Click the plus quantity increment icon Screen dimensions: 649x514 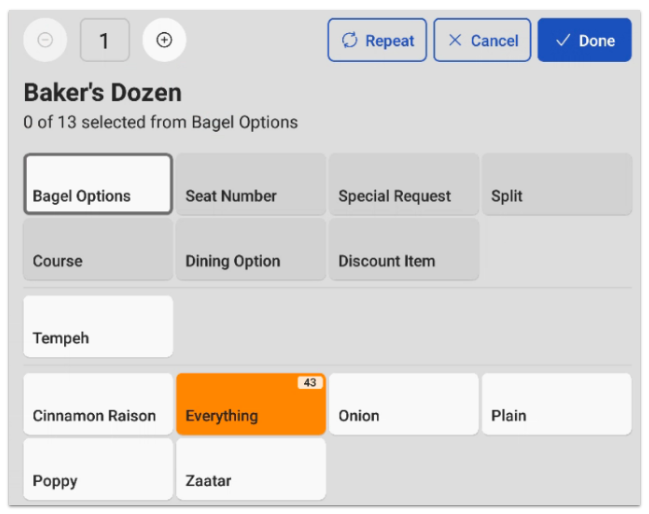[164, 40]
